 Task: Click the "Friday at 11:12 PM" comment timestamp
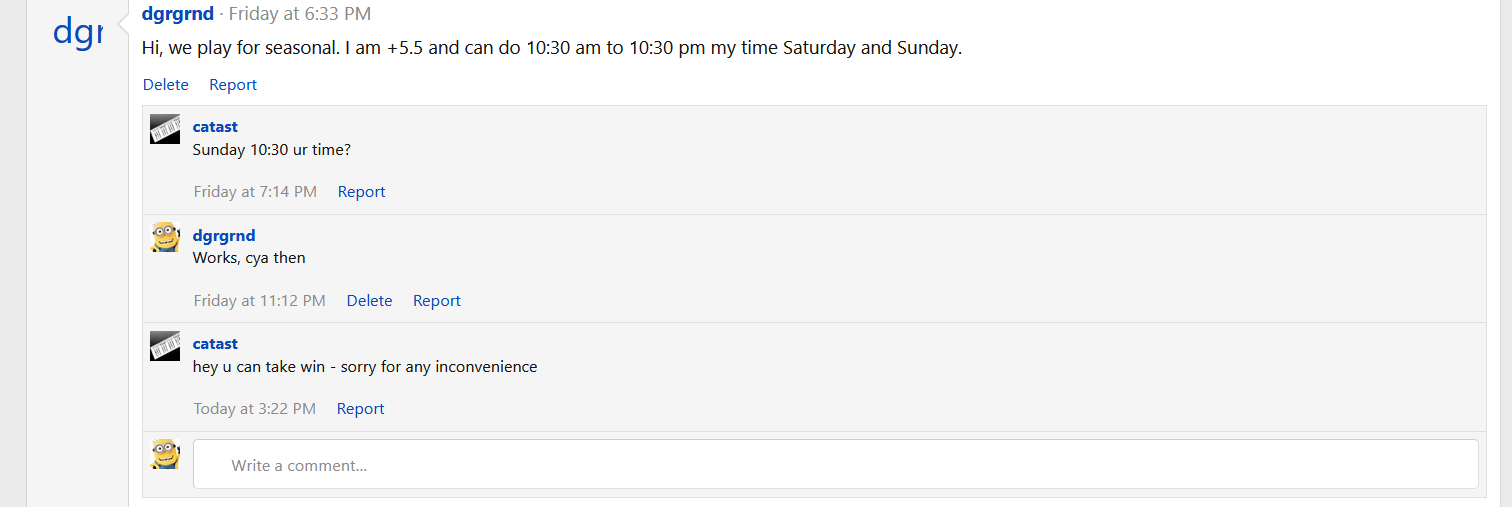[259, 301]
